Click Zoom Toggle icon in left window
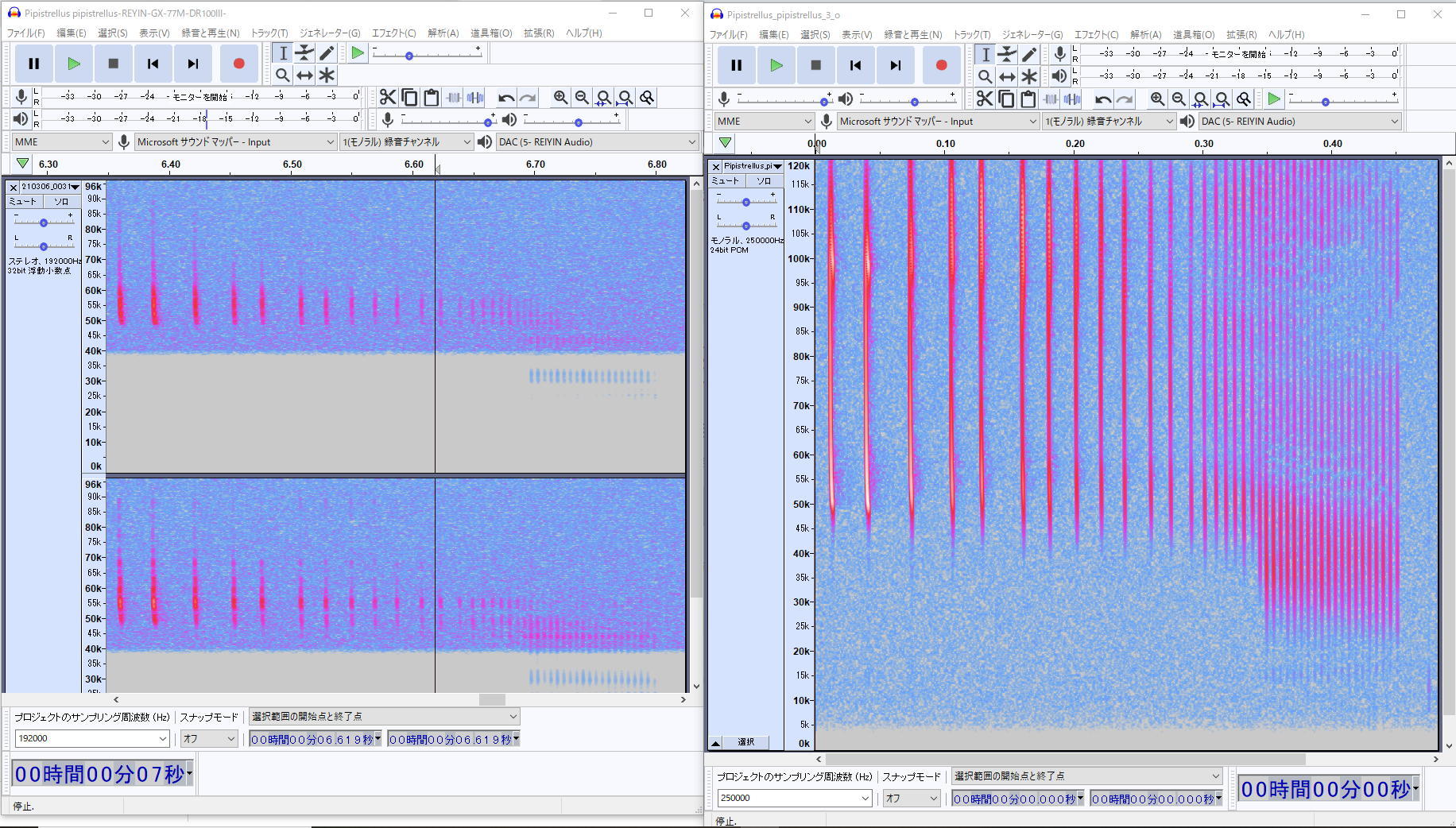This screenshot has width=1456, height=828. pyautogui.click(x=647, y=97)
